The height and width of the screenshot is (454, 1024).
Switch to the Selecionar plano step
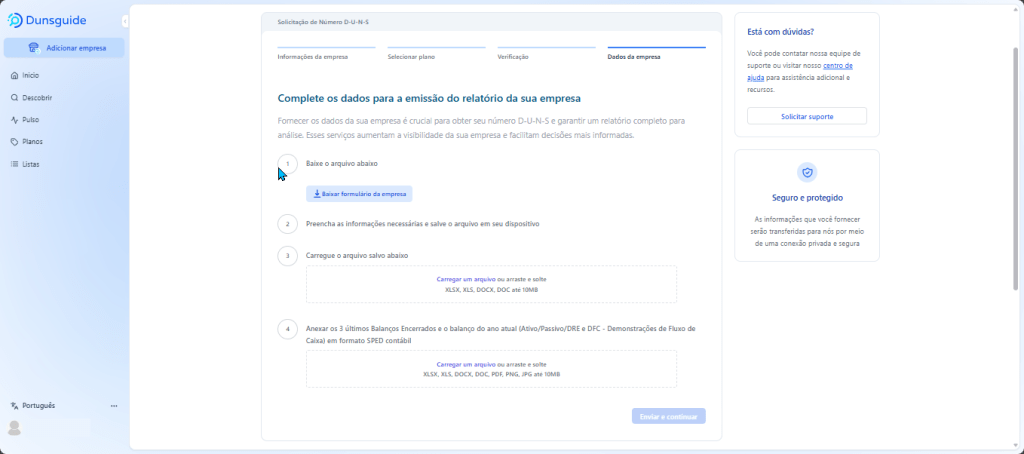coord(411,57)
